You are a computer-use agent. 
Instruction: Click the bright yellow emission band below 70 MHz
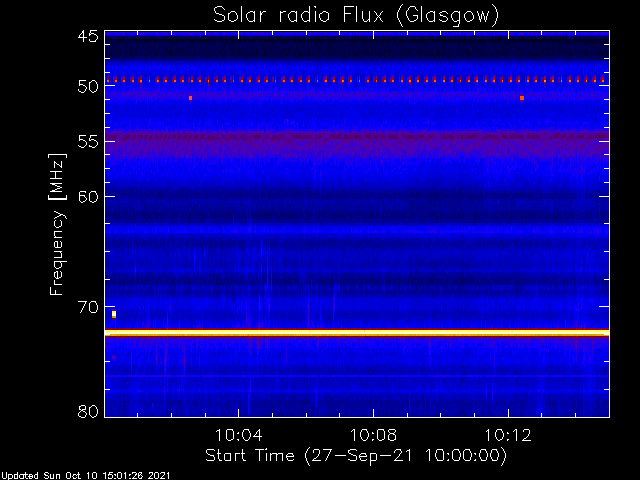[357, 333]
